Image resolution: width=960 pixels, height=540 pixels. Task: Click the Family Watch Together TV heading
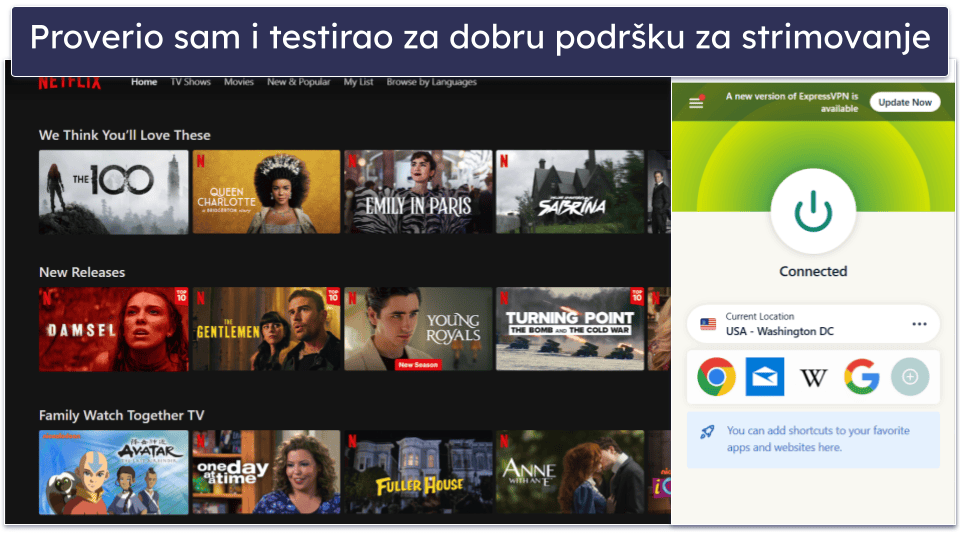[x=122, y=415]
